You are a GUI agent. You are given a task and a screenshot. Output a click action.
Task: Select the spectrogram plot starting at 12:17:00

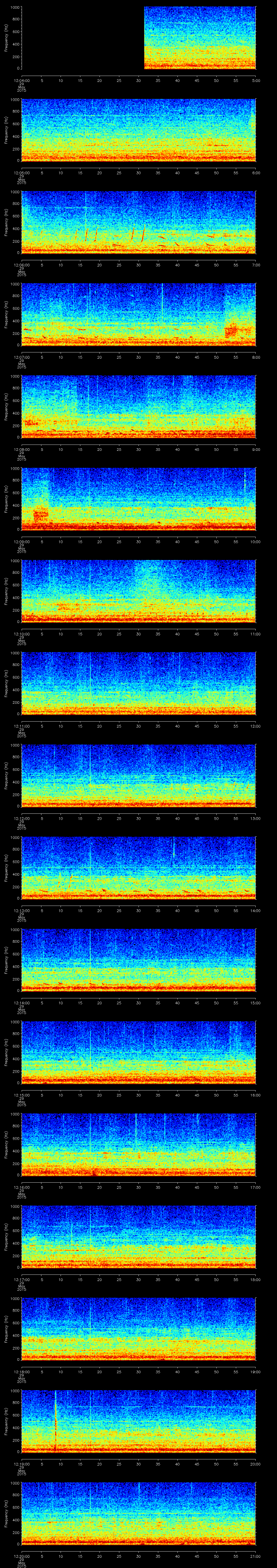click(139, 1237)
